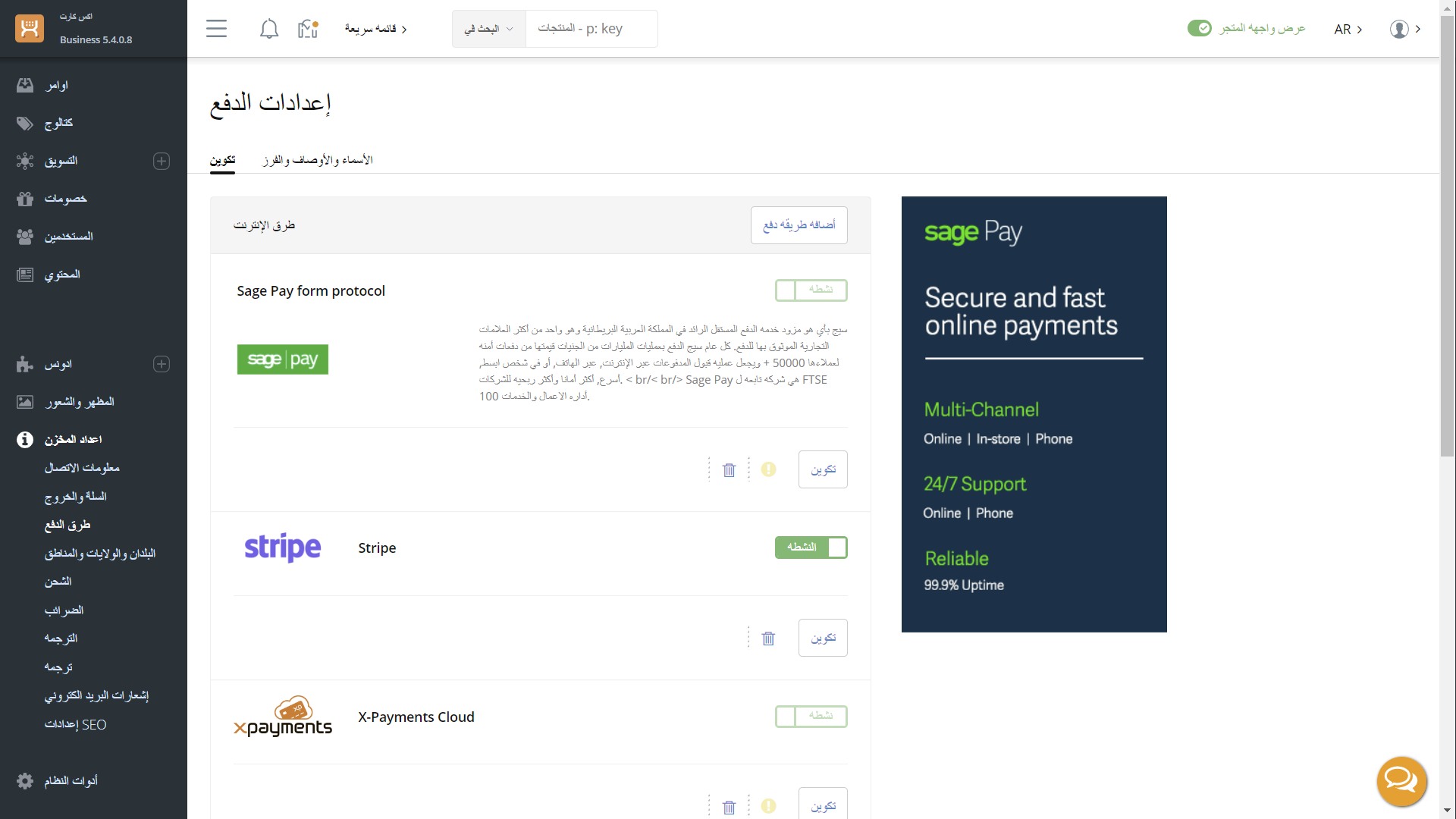Switch to the تكوين configuration tab
1456x819 pixels.
[222, 160]
